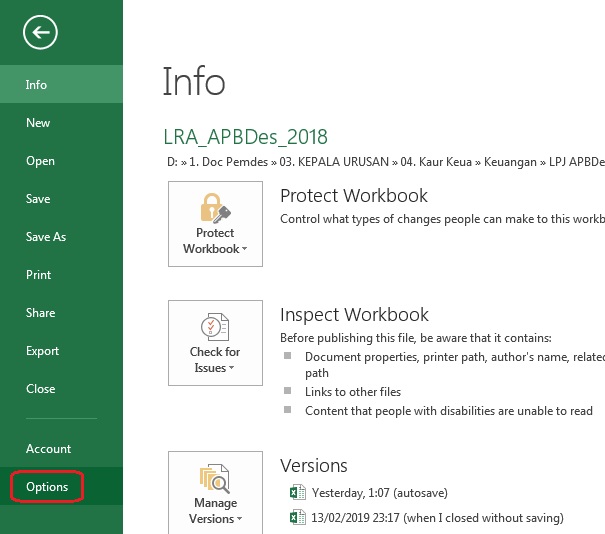
Task: Click the Protect Workbook lock icon
Action: (x=215, y=208)
